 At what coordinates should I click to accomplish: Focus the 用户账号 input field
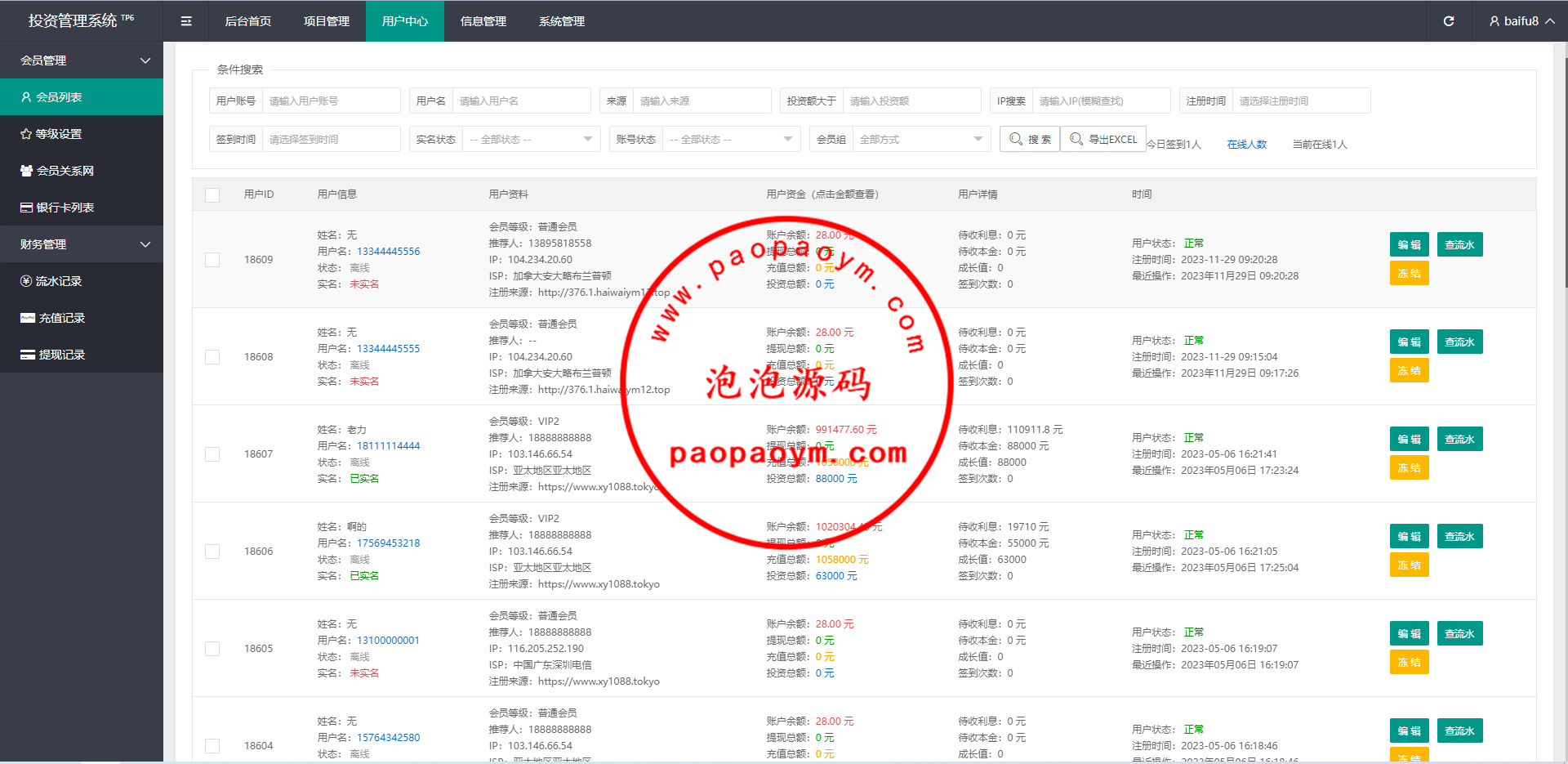(332, 101)
